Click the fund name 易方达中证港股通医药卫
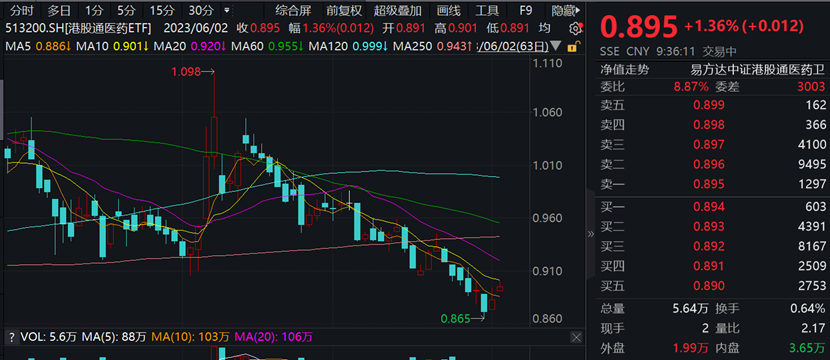The height and width of the screenshot is (360, 830). click(x=758, y=69)
